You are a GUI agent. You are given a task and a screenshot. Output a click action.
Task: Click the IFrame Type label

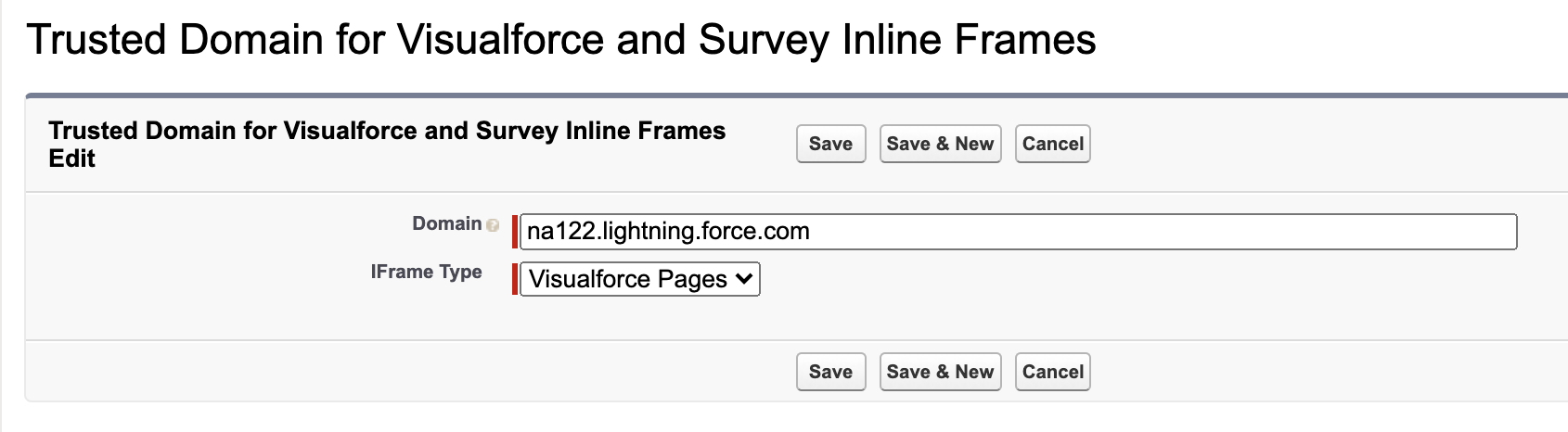426,272
